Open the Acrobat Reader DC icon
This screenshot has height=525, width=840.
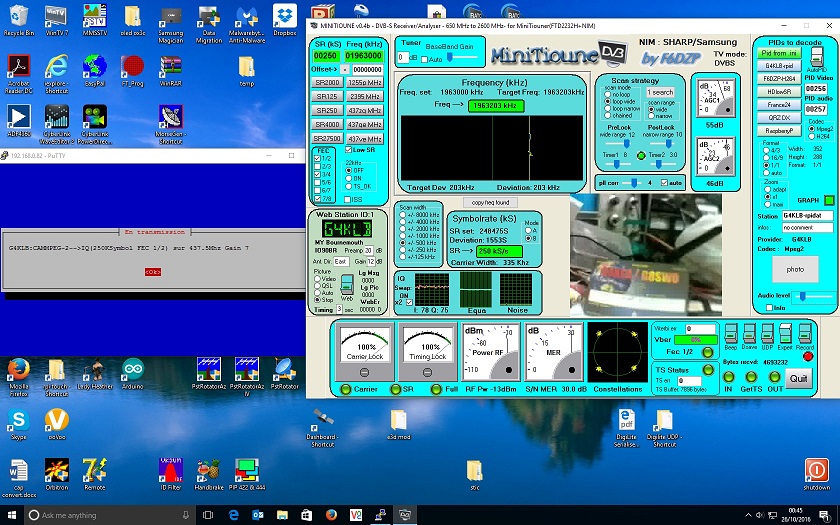pos(19,74)
